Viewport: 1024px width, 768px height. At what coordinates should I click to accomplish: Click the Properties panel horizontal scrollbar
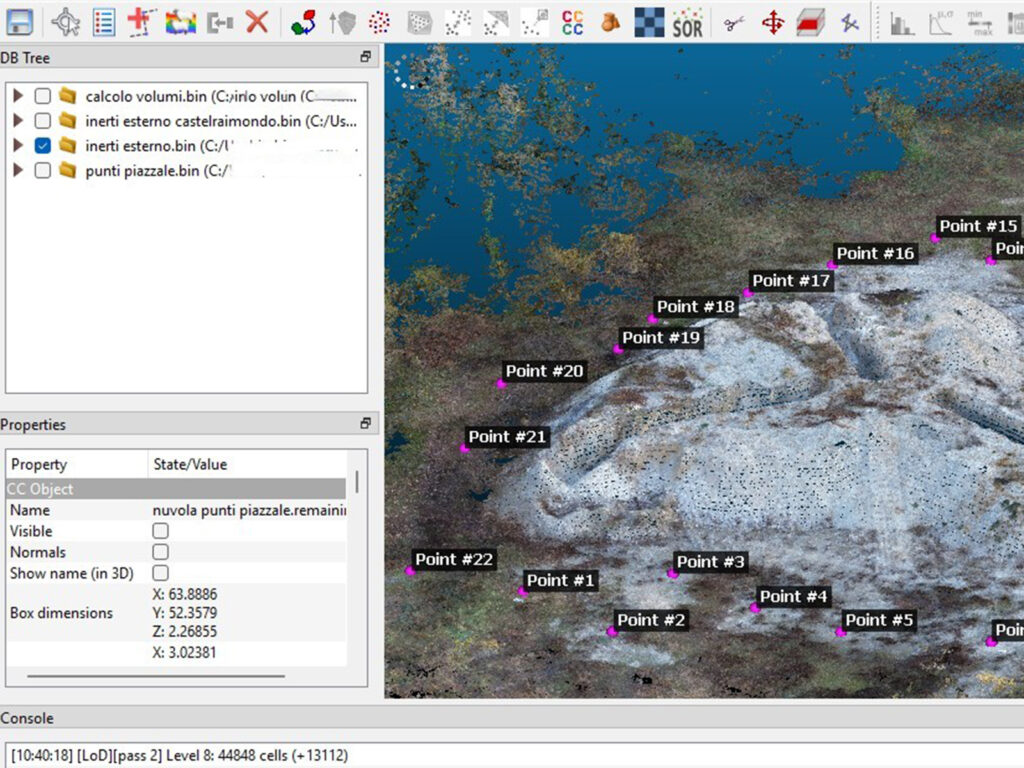tap(155, 676)
